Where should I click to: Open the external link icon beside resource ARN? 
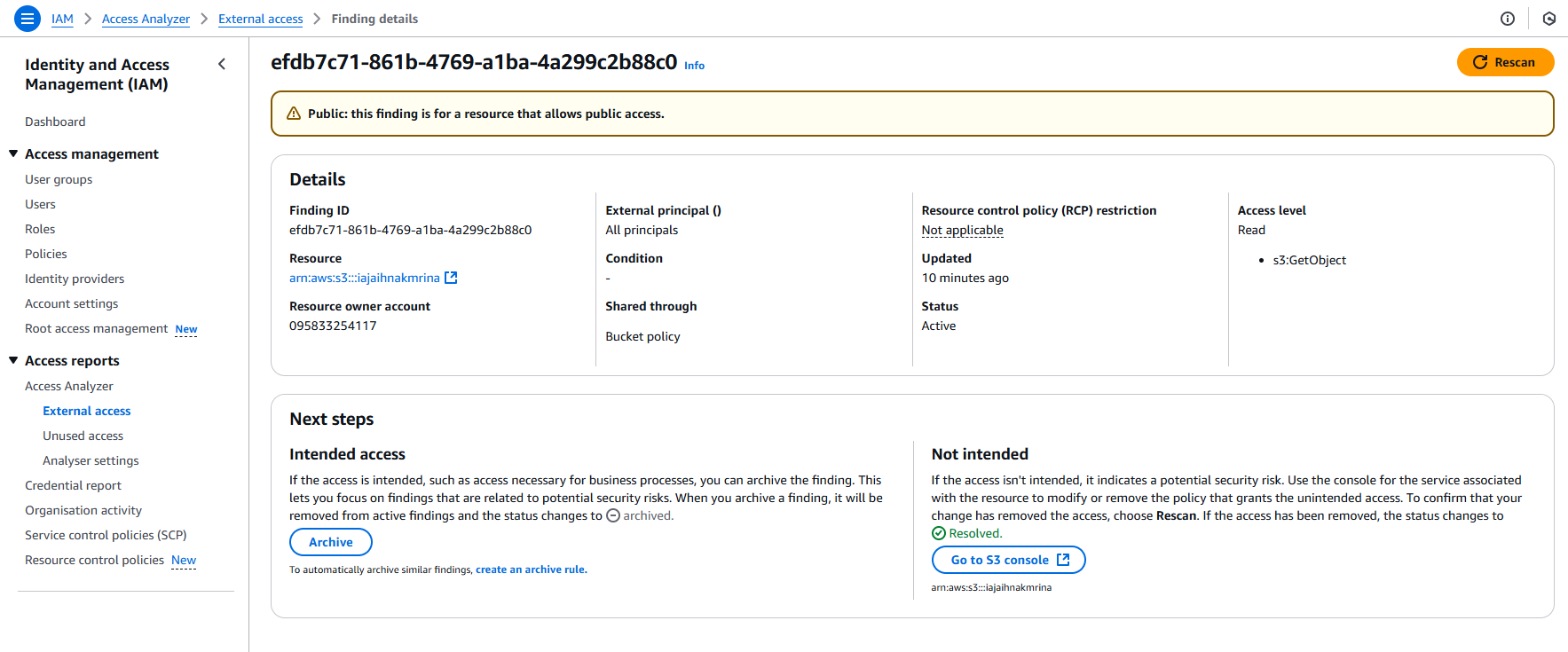pyautogui.click(x=451, y=278)
